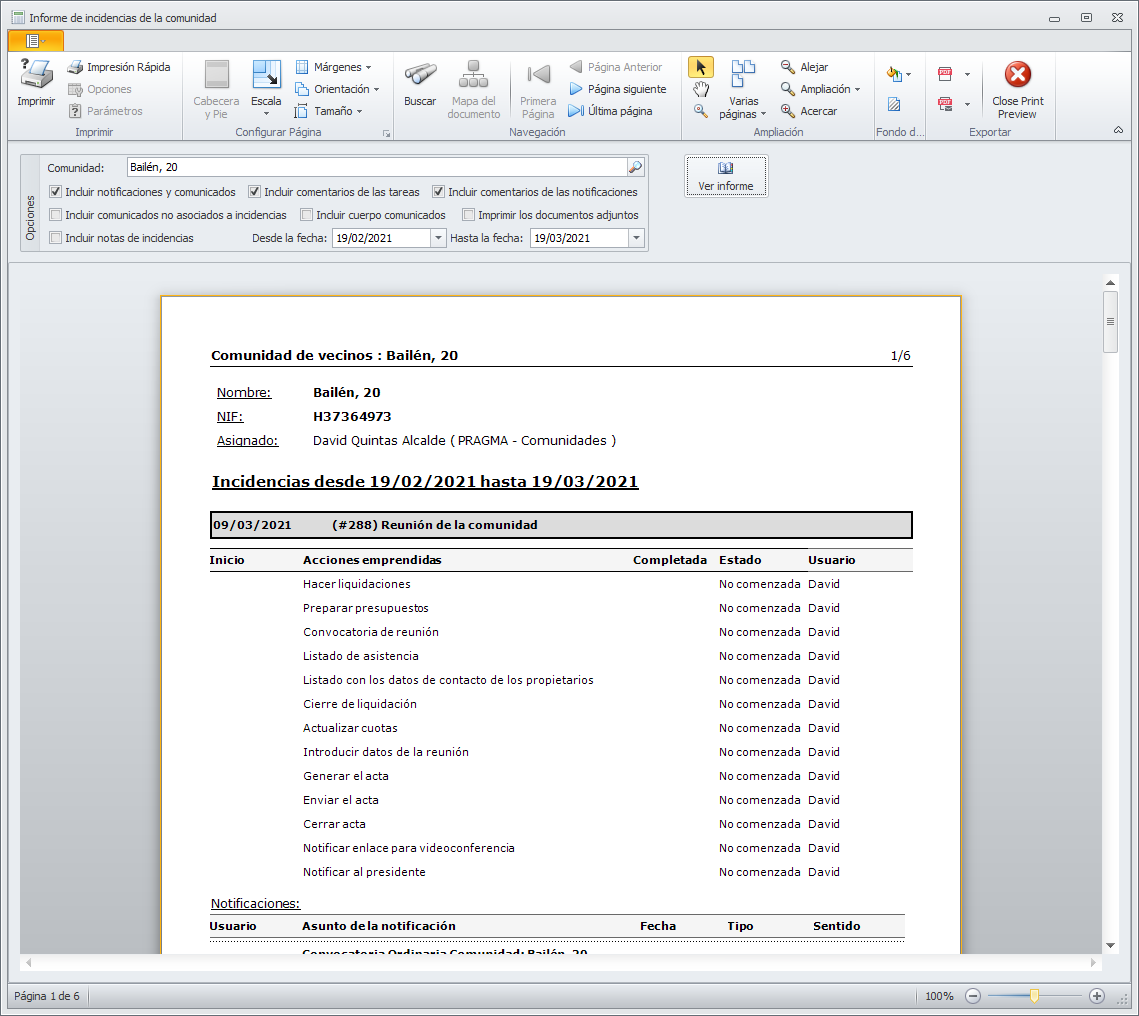Go to Página Anterior
Image resolution: width=1139 pixels, height=1016 pixels.
pos(615,67)
